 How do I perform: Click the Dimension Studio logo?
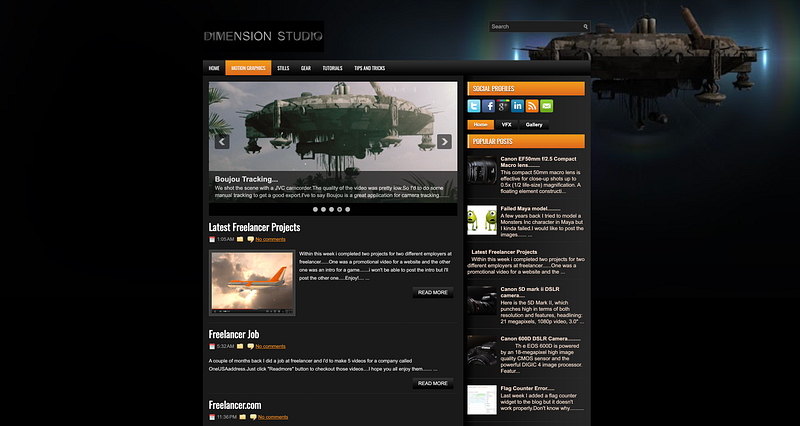(263, 36)
